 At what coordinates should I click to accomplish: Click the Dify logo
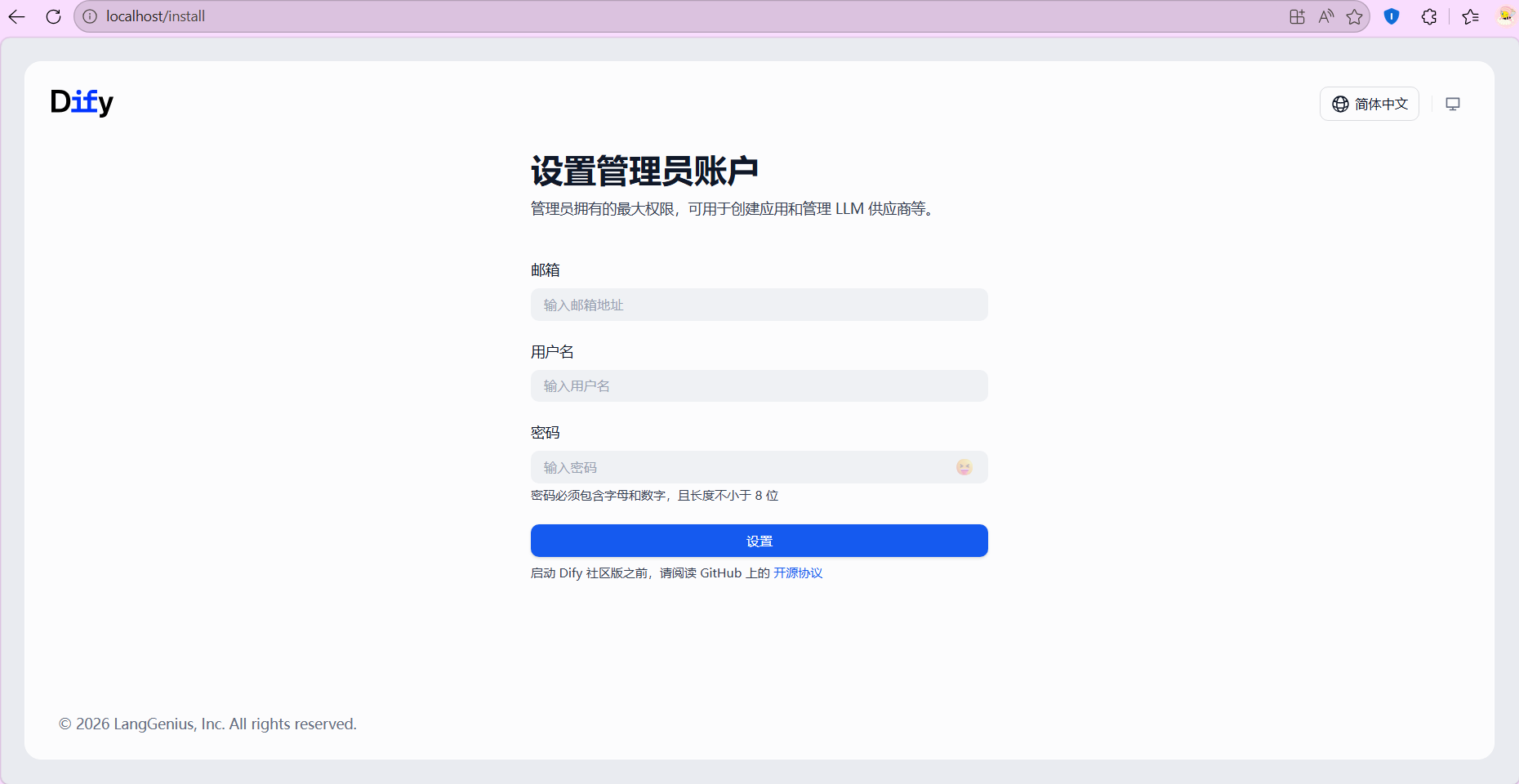pos(82,102)
